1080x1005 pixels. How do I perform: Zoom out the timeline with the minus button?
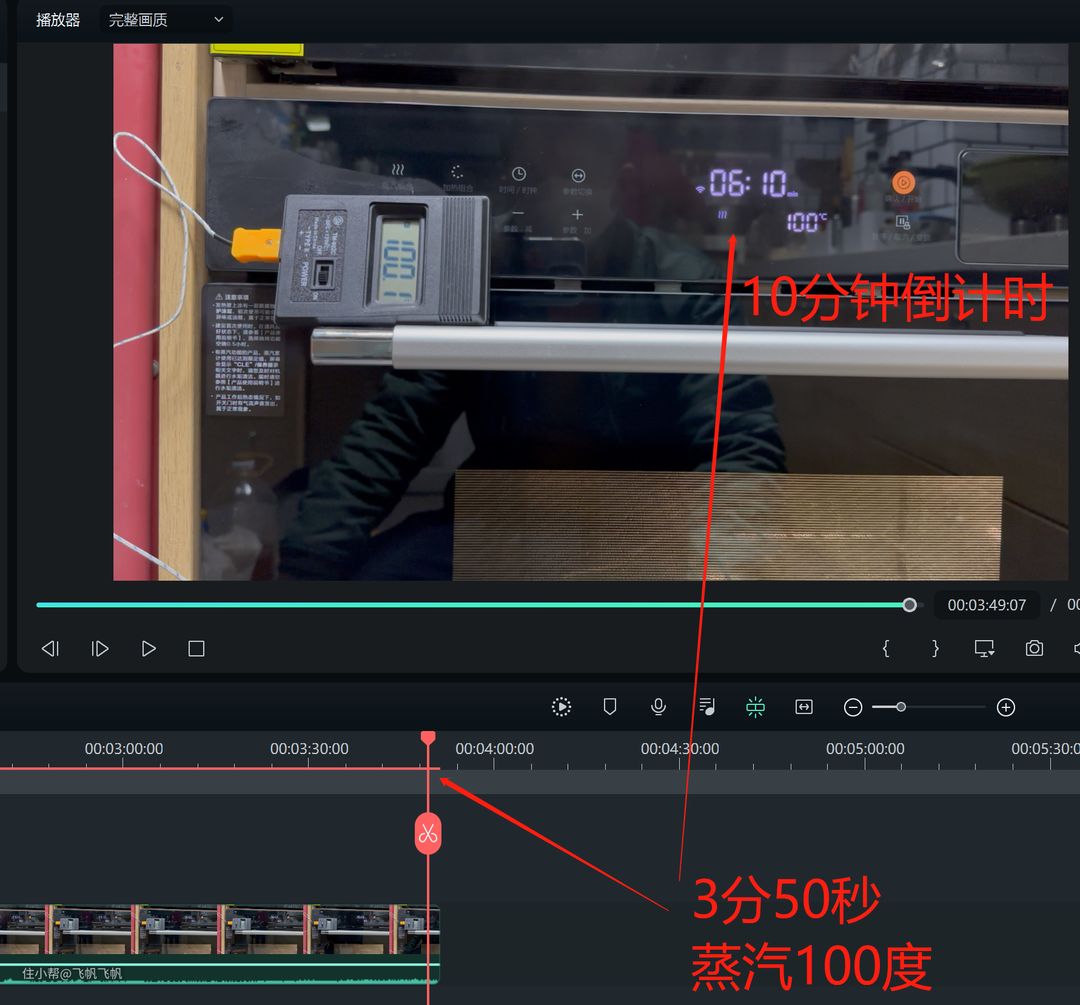tap(853, 708)
